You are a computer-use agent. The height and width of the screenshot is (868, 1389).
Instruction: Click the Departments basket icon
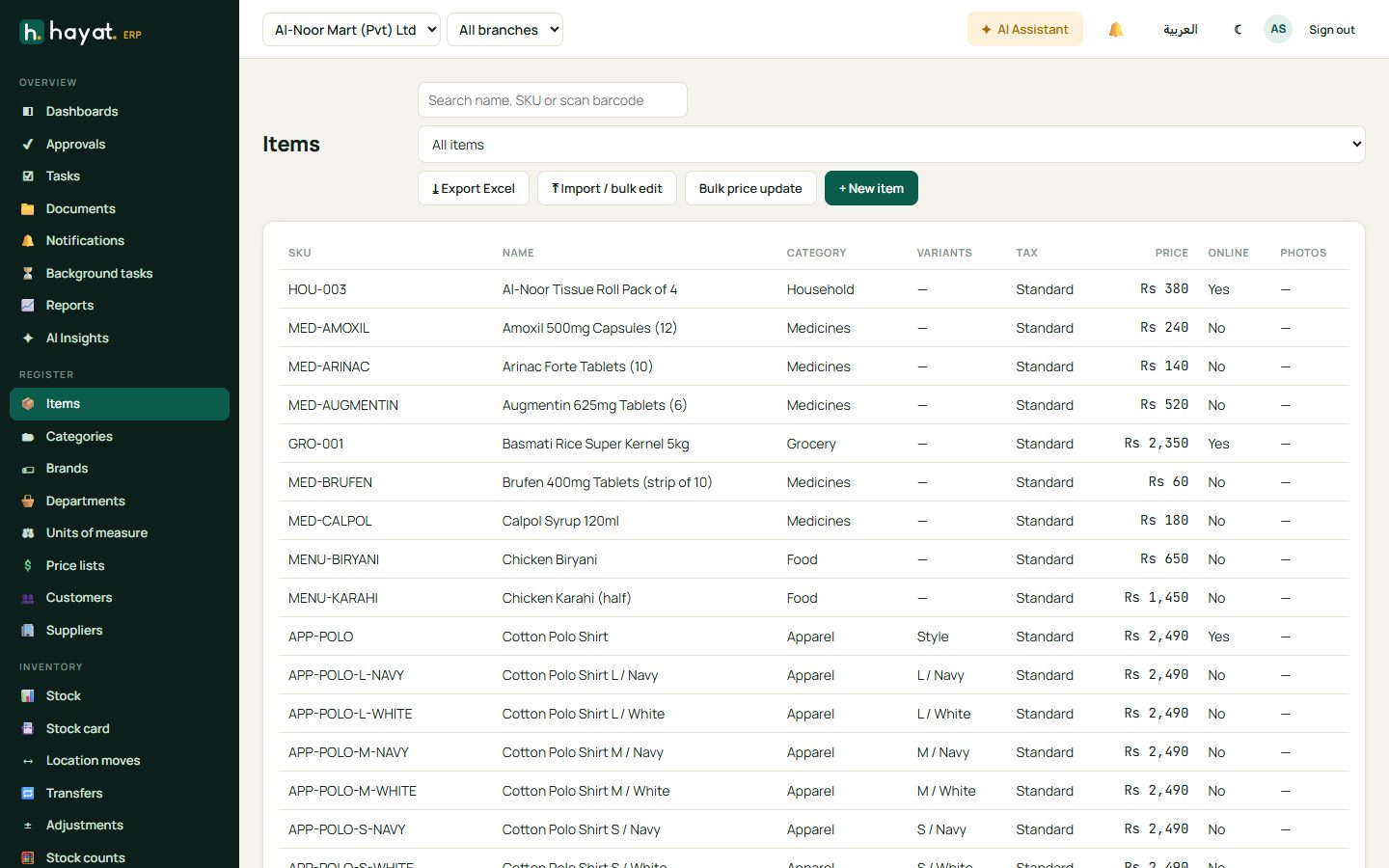coord(28,502)
